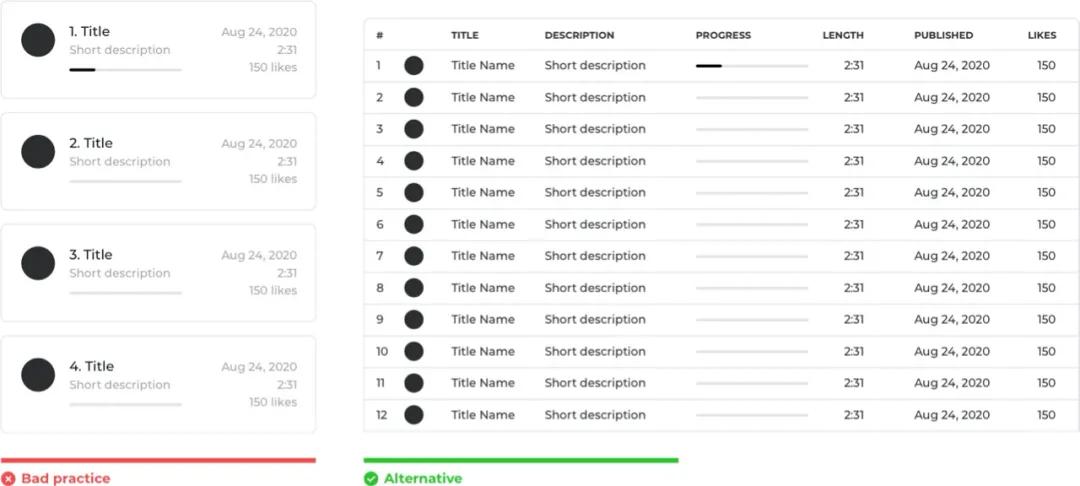Click the progress bar on '1. Title' card
Screen dimensions: 1080x486
[x=125, y=70]
